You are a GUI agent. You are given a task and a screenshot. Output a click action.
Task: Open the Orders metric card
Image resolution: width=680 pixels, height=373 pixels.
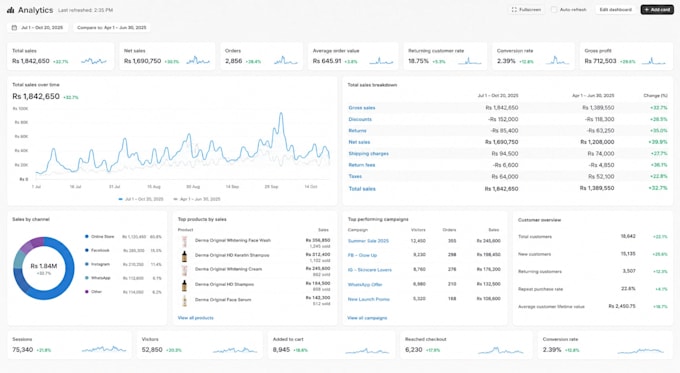pos(262,56)
